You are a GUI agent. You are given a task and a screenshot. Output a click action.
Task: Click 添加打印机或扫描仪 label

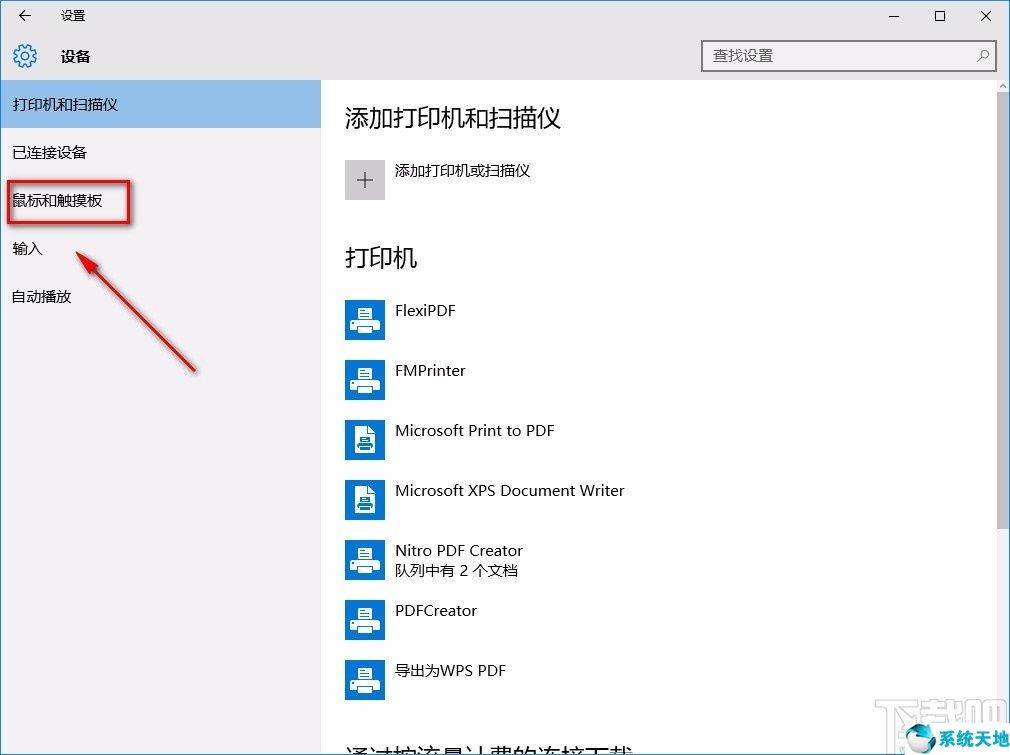click(462, 171)
